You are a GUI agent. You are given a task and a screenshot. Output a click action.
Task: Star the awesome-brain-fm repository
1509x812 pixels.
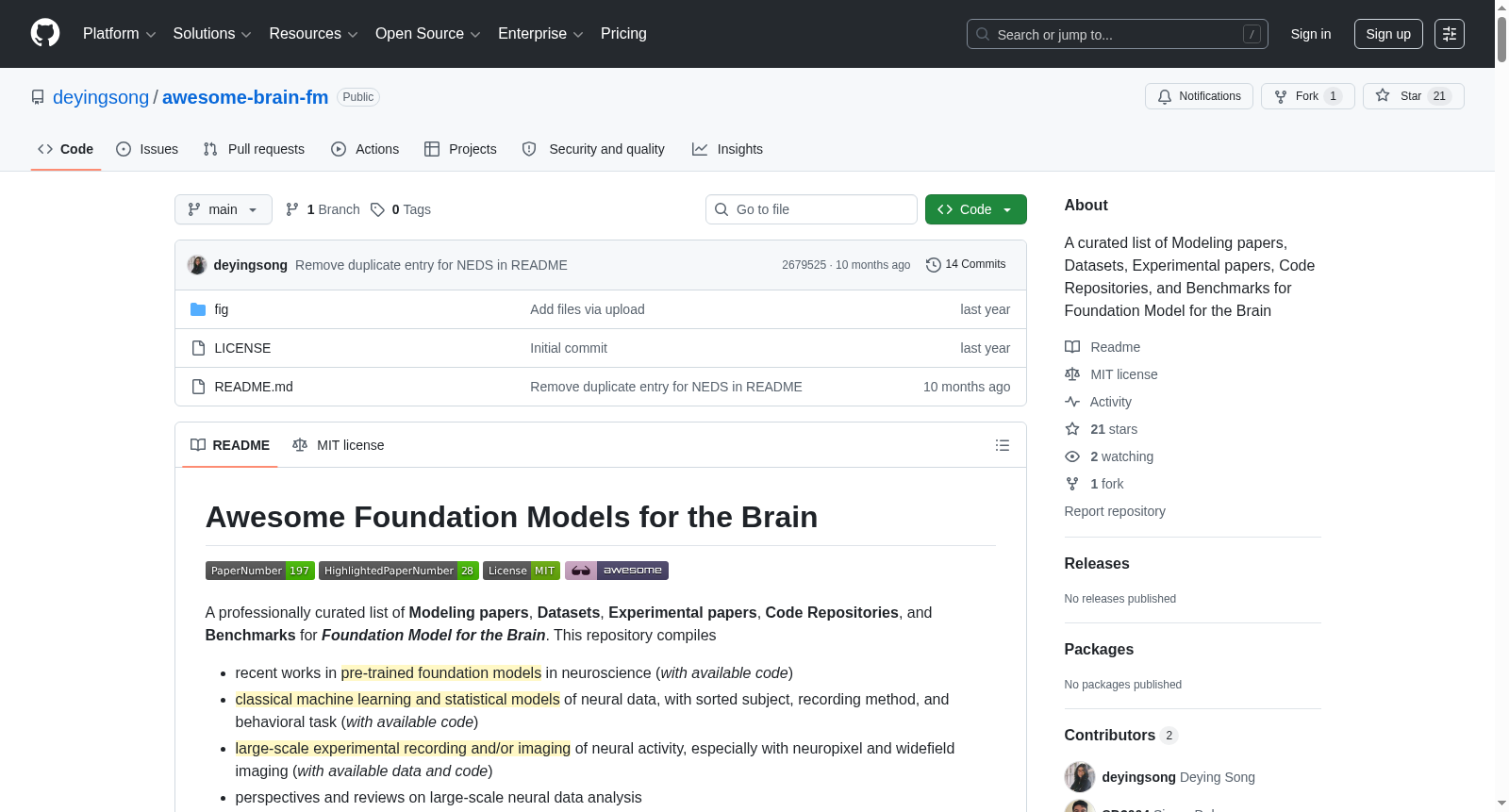pos(1413,96)
